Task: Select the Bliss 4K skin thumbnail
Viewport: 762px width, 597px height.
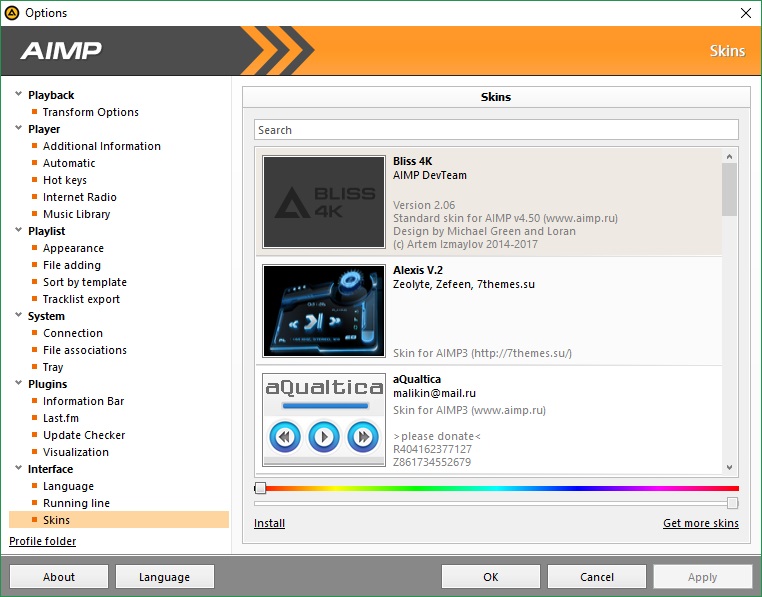Action: [324, 202]
